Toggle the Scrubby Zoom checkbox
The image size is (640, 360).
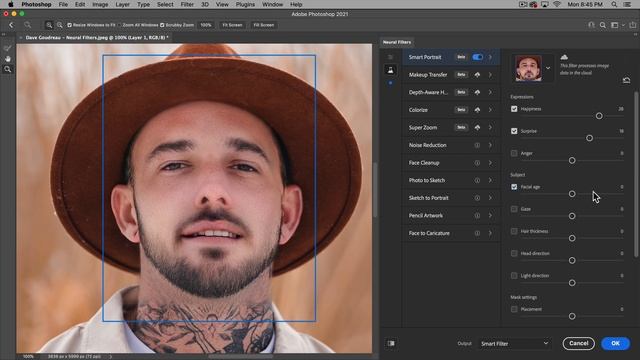(162, 25)
